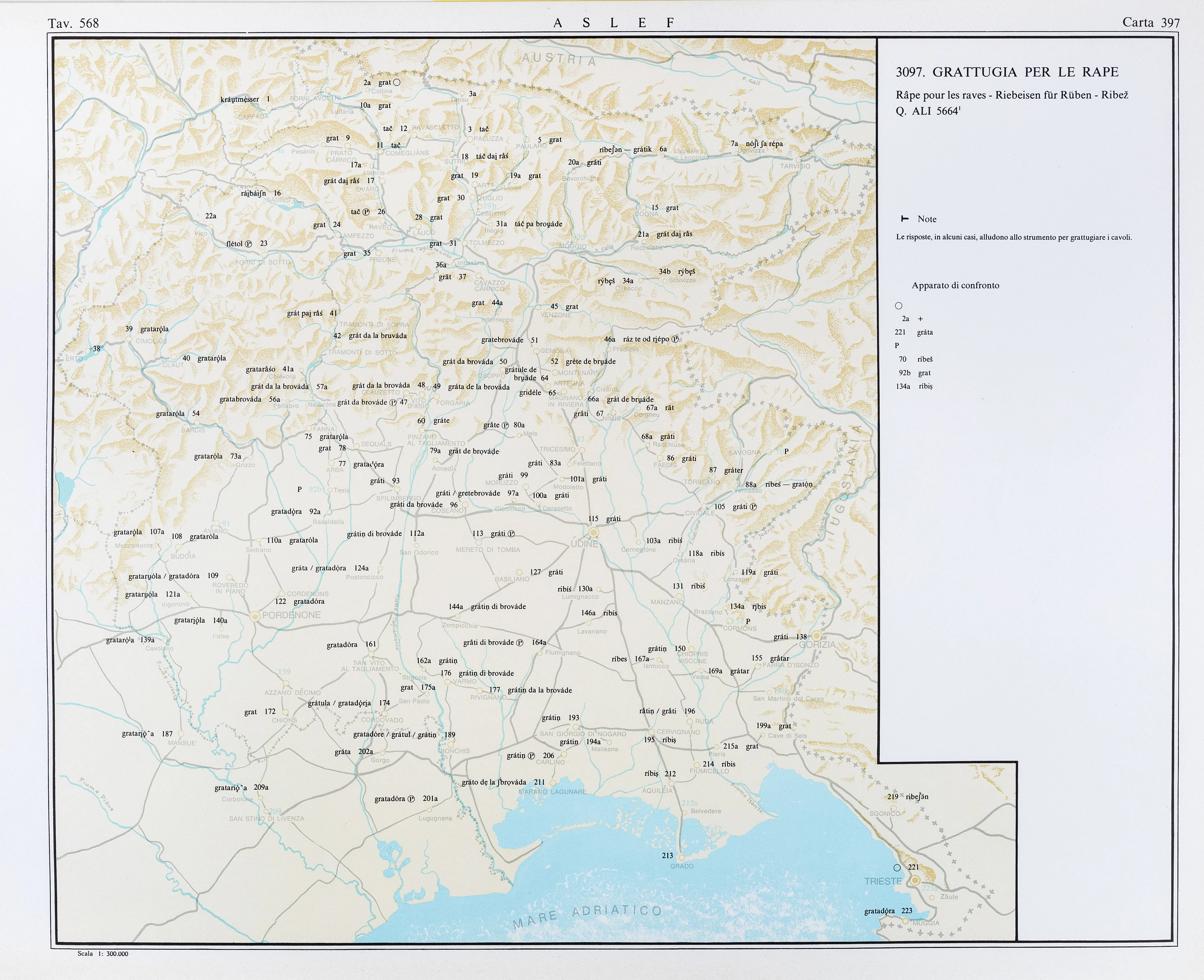The width and height of the screenshot is (1204, 980).
Task: Click the Pordenone city marker circle
Action: tap(255, 616)
